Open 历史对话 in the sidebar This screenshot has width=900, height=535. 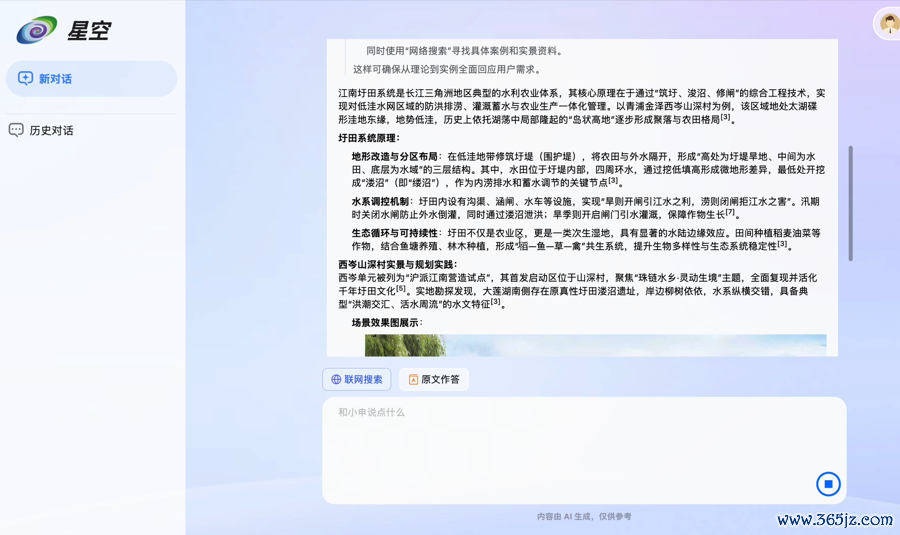[51, 130]
